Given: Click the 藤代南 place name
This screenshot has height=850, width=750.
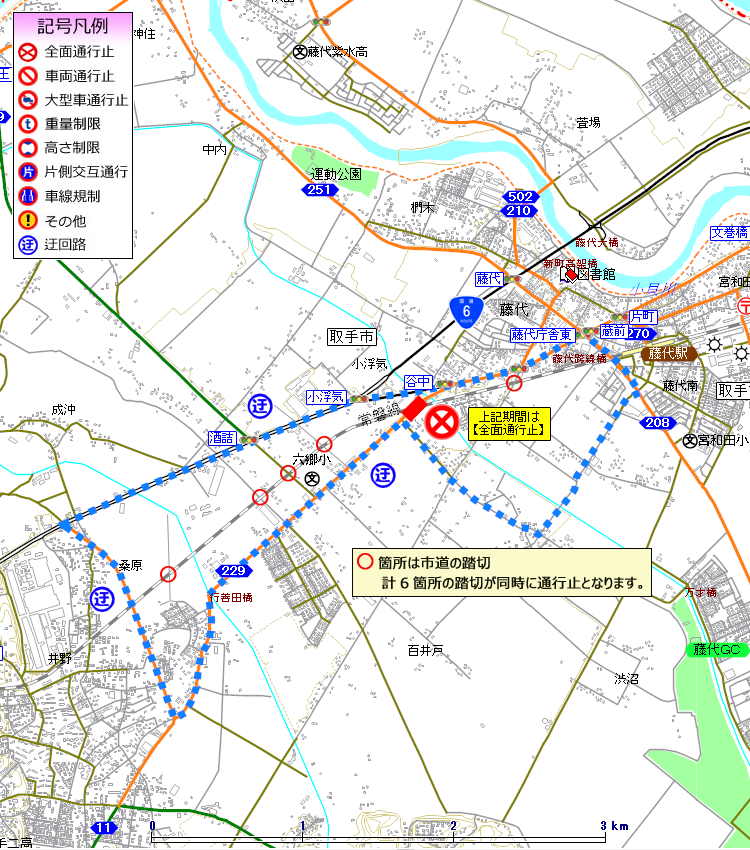Looking at the screenshot, I should click(x=681, y=385).
